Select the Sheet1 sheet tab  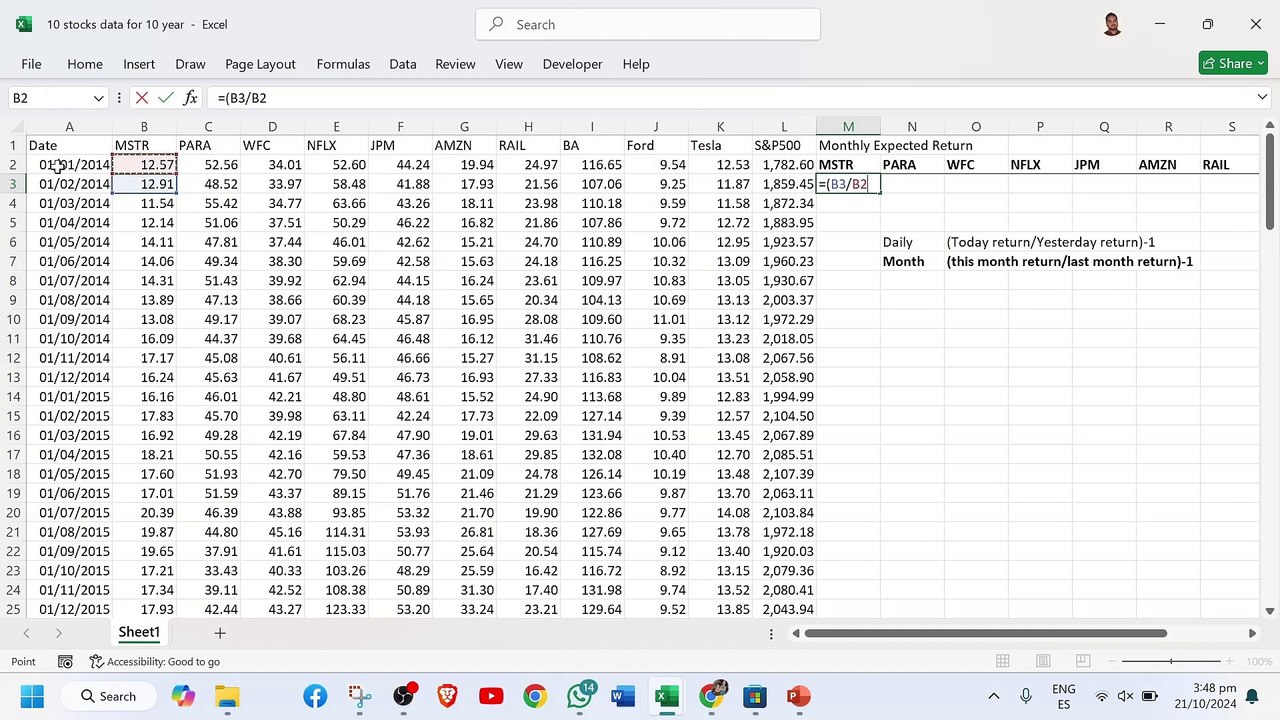pyautogui.click(x=139, y=632)
